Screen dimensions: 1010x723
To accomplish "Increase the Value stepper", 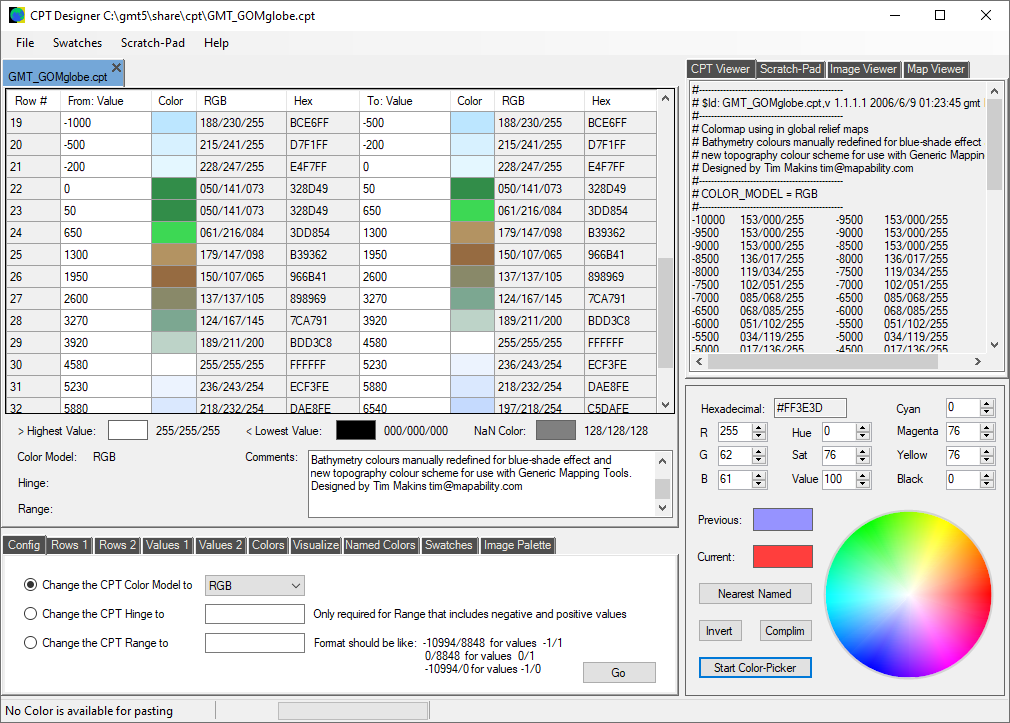I will (x=864, y=476).
